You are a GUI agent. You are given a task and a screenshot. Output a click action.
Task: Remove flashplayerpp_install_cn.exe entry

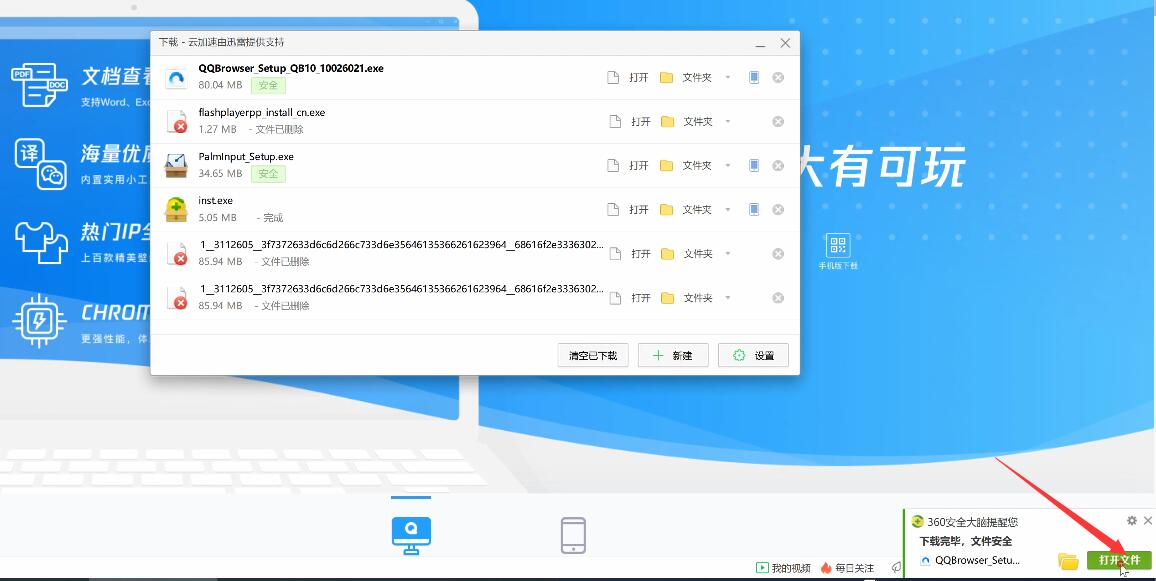778,122
